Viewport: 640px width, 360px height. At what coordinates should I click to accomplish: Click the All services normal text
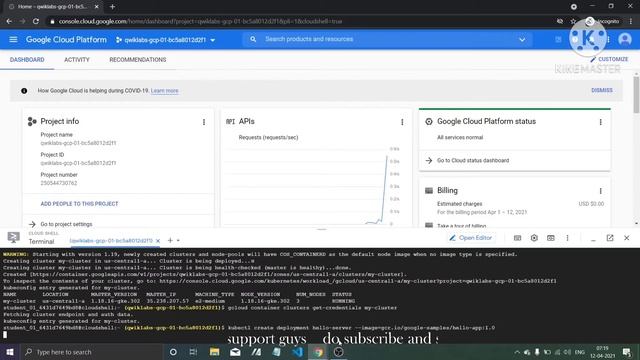(x=460, y=138)
